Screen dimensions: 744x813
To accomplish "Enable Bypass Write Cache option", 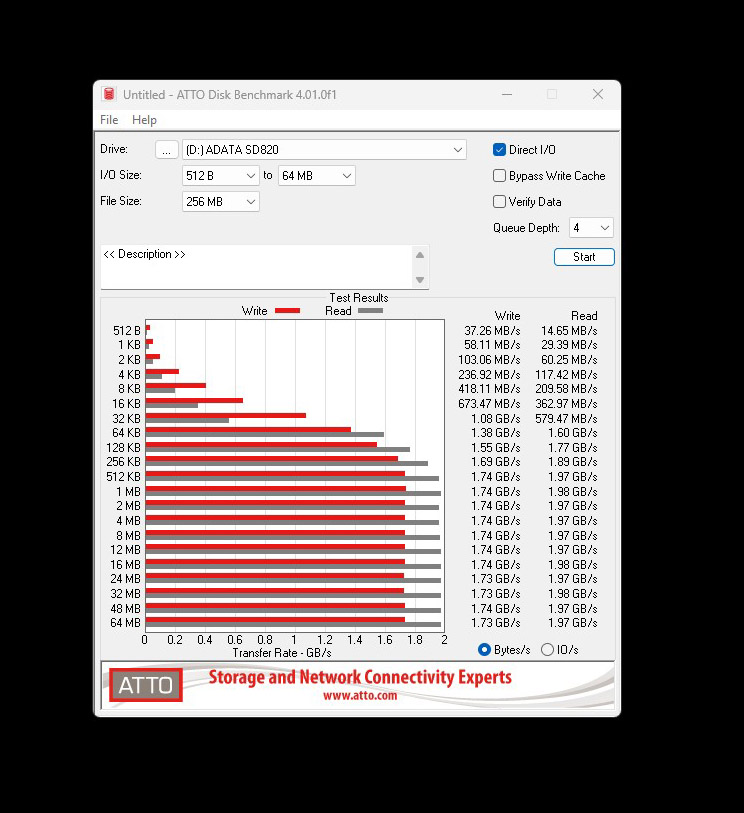I will 500,176.
